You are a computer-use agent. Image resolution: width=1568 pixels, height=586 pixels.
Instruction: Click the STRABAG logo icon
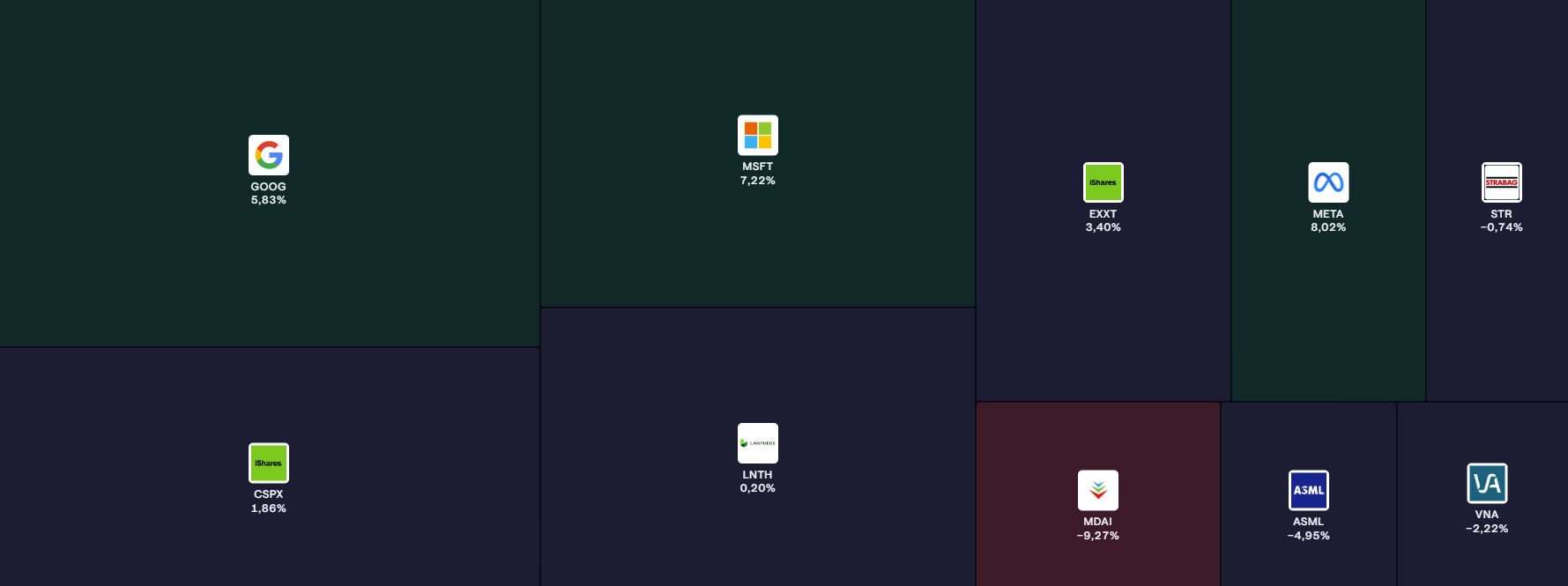click(x=1501, y=182)
